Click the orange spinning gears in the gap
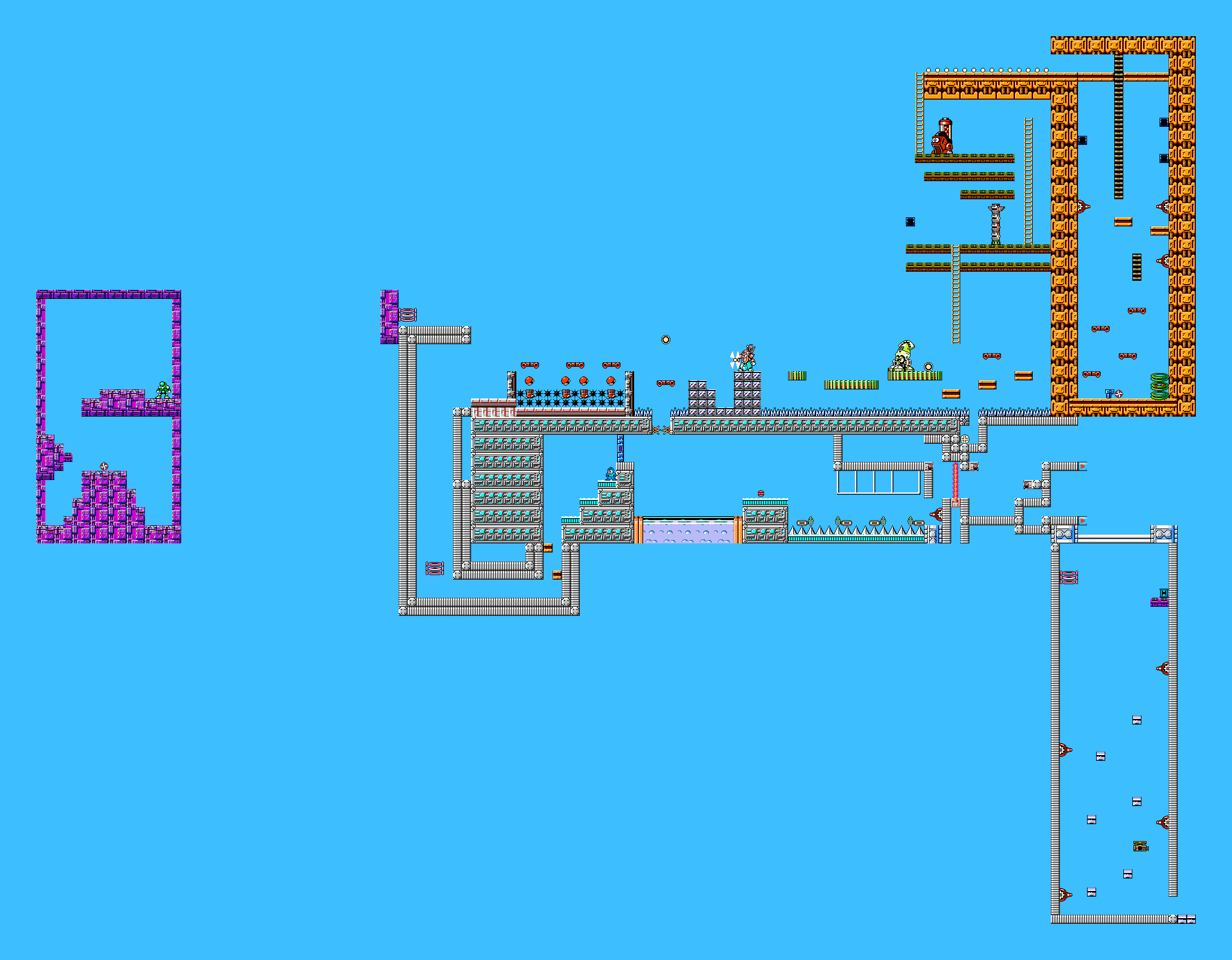Viewport: 1232px width, 960px height. [661, 430]
